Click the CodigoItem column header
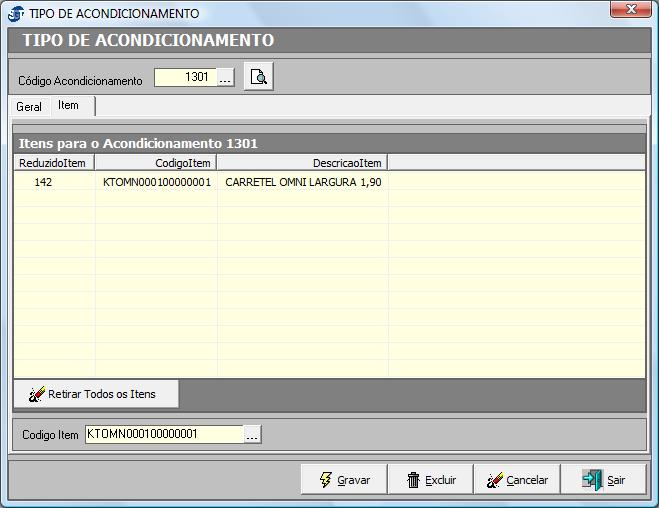This screenshot has height=508, width=659. click(156, 162)
